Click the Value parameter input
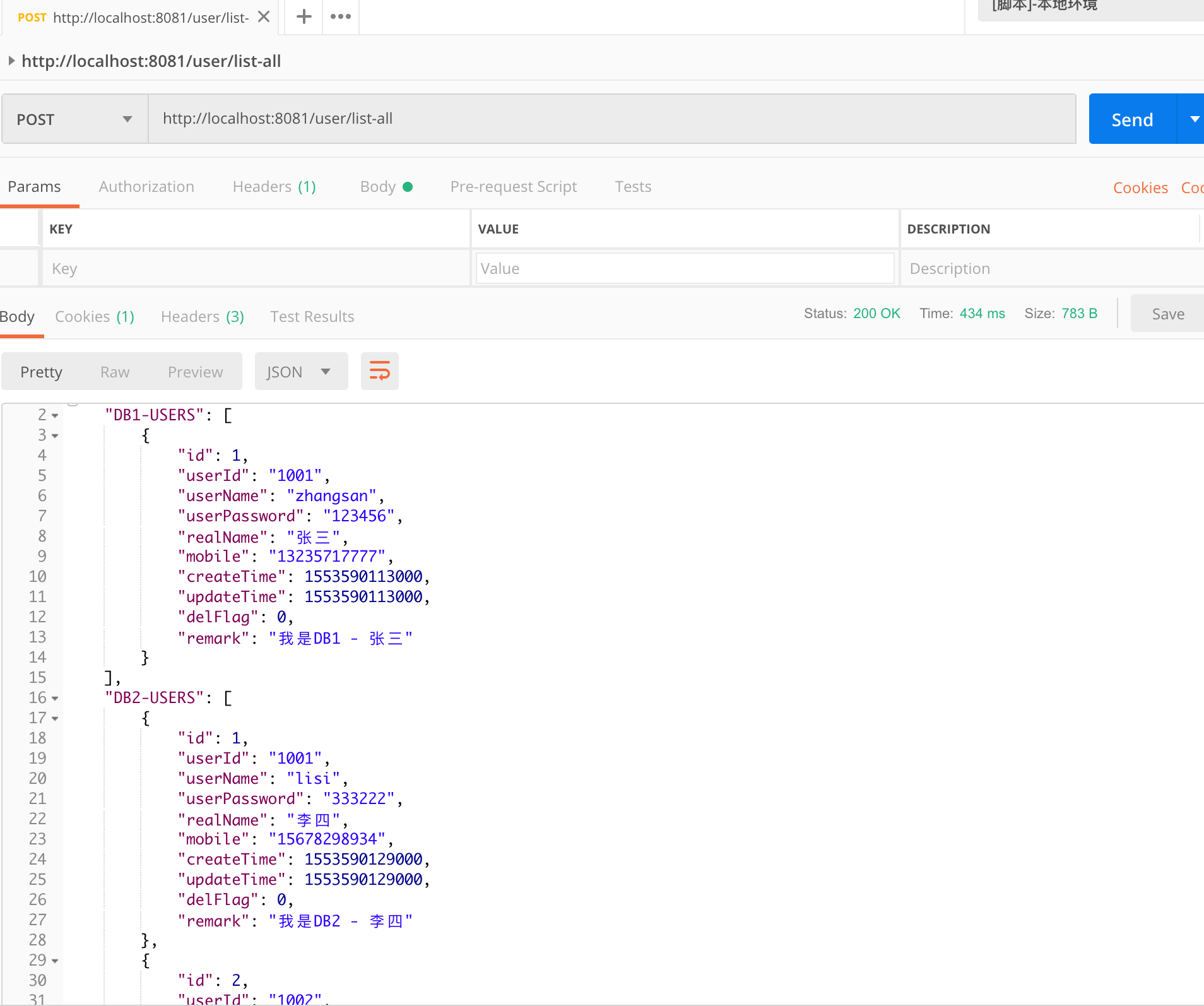Image resolution: width=1204 pixels, height=1006 pixels. [x=685, y=268]
